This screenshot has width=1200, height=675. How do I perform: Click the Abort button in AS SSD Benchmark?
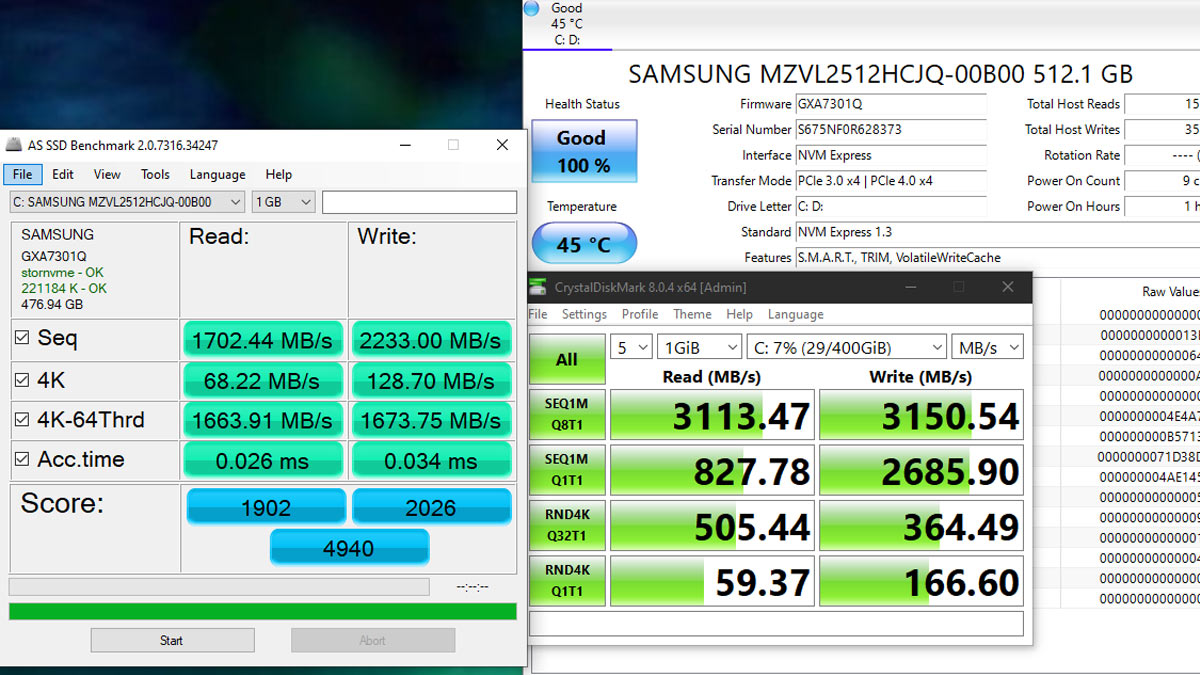point(373,640)
